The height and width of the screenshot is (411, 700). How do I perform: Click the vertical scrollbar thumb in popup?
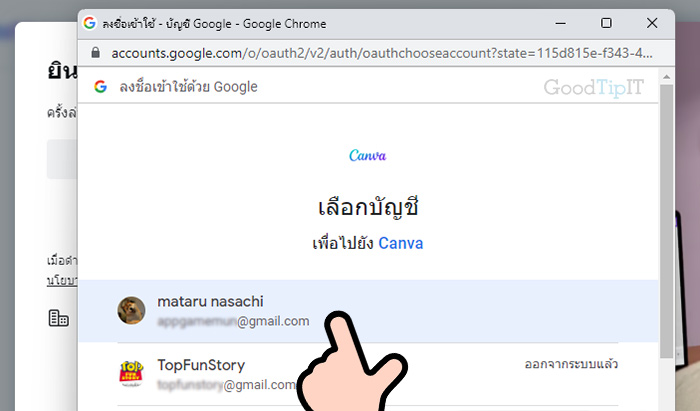667,221
